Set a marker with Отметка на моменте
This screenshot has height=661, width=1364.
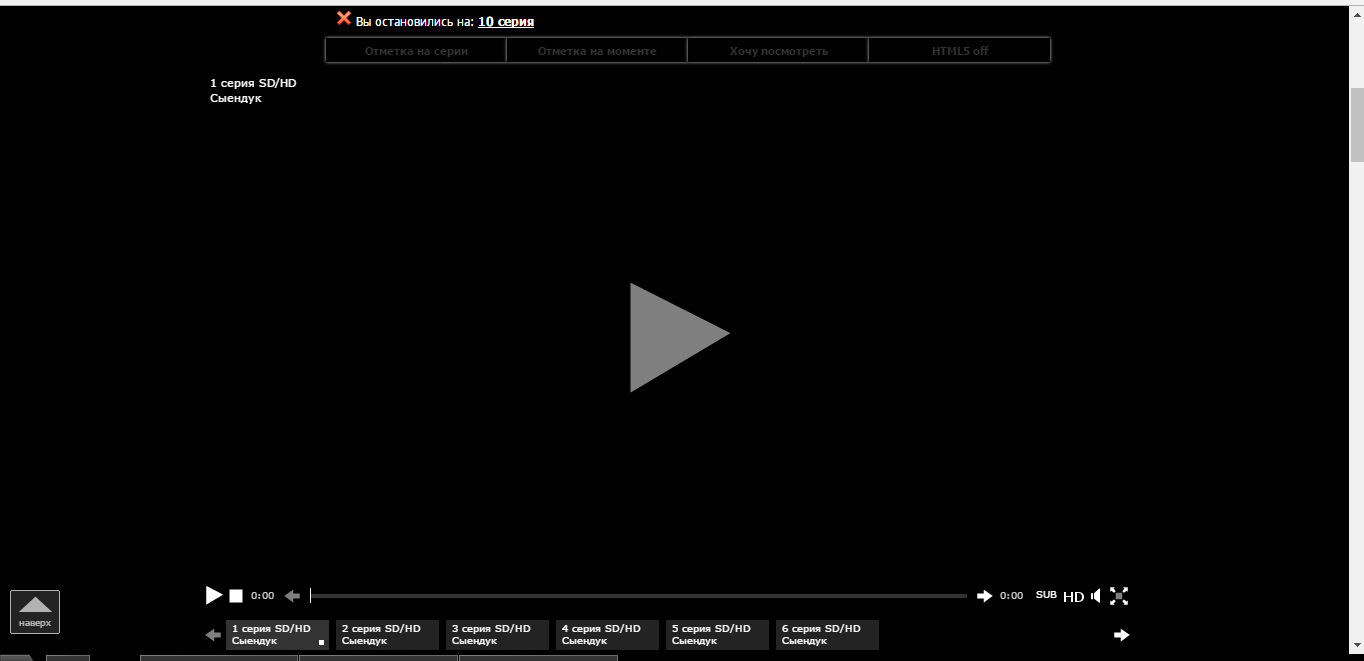(x=596, y=49)
